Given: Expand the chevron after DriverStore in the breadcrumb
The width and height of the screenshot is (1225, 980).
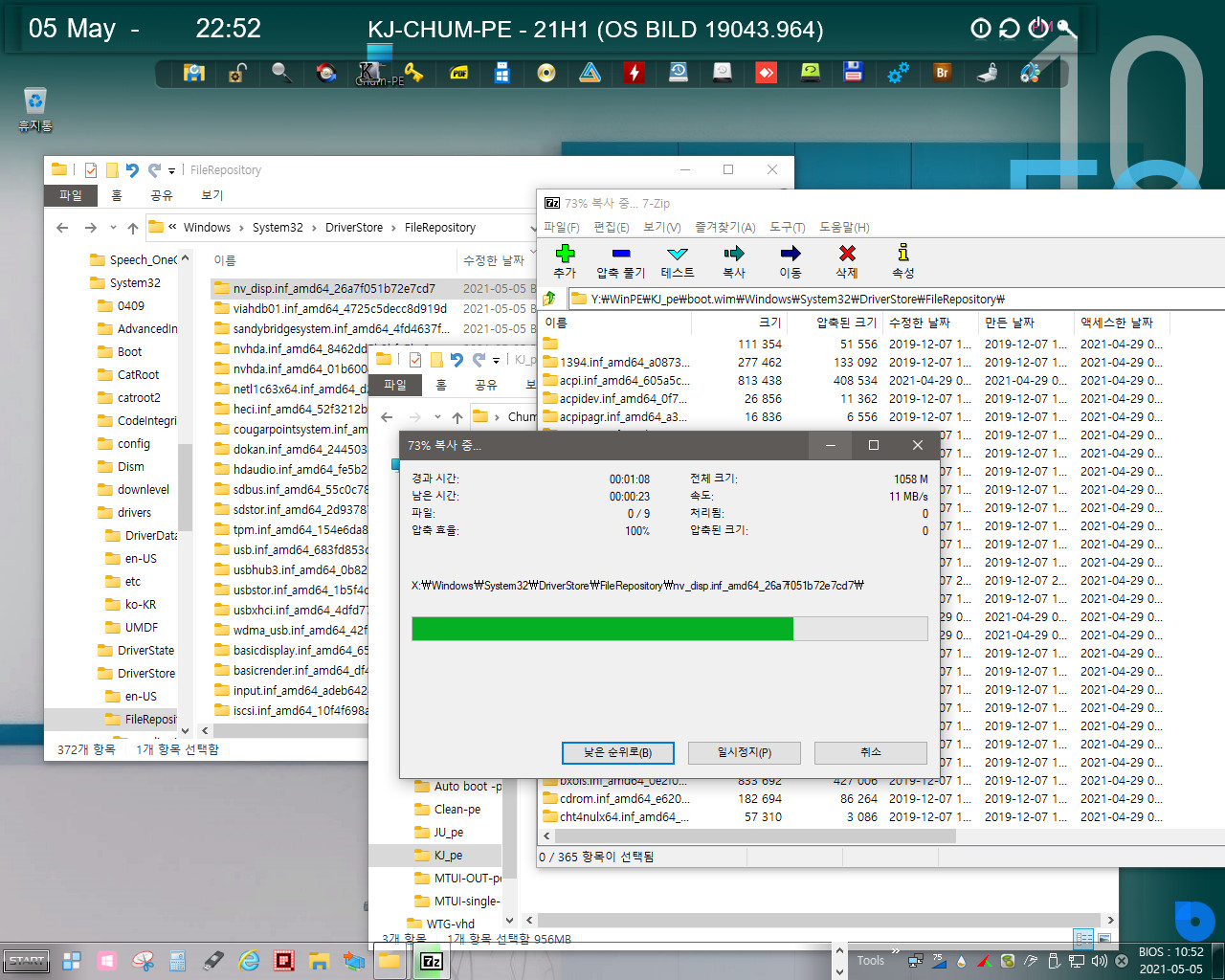Looking at the screenshot, I should click(x=393, y=228).
